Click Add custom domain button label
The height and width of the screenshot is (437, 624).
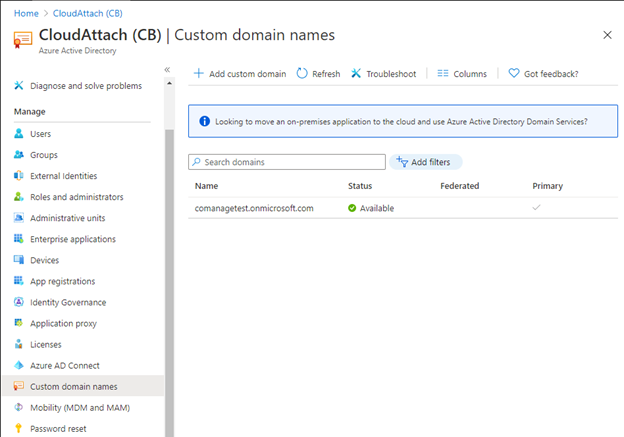pos(248,74)
